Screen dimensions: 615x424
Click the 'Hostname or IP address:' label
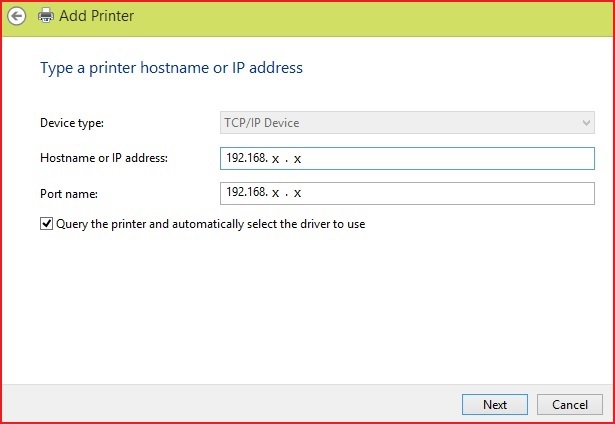click(x=104, y=158)
